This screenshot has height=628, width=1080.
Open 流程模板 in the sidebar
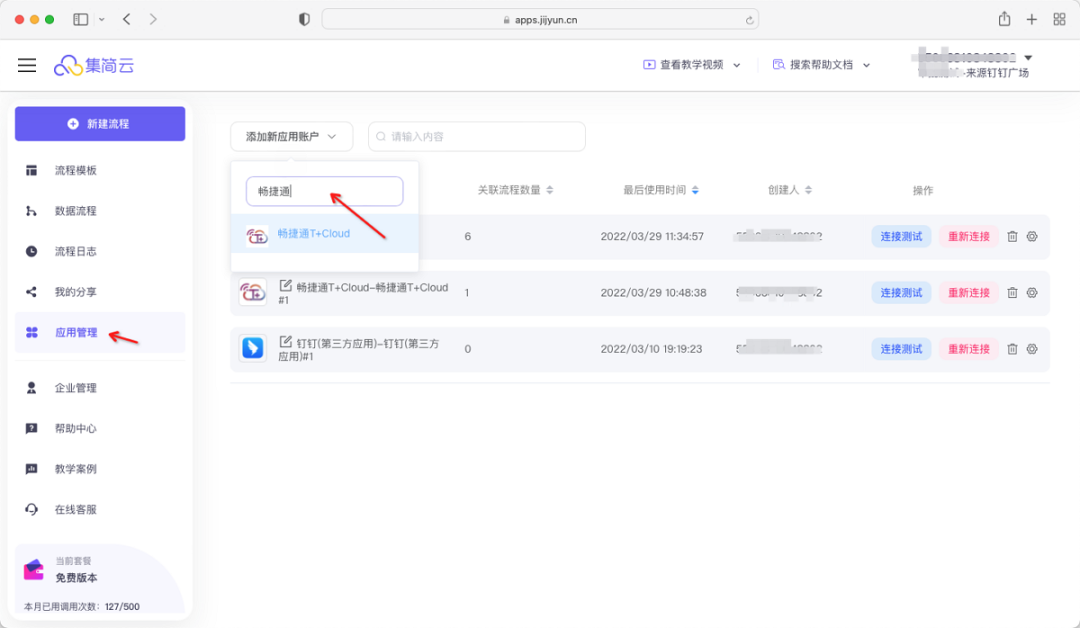[x=75, y=170]
